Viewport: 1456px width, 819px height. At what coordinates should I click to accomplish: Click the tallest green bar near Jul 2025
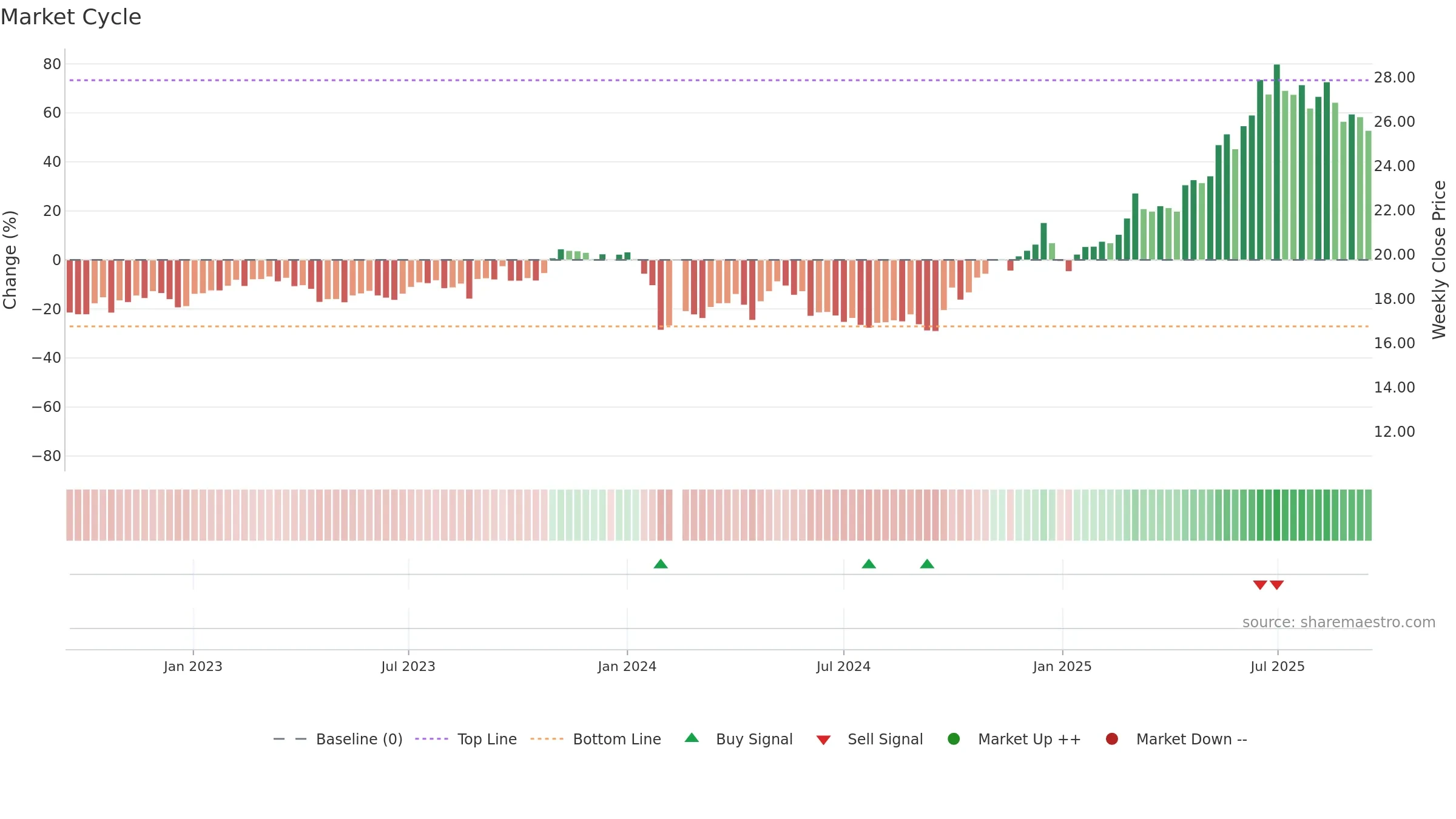coord(1277,162)
